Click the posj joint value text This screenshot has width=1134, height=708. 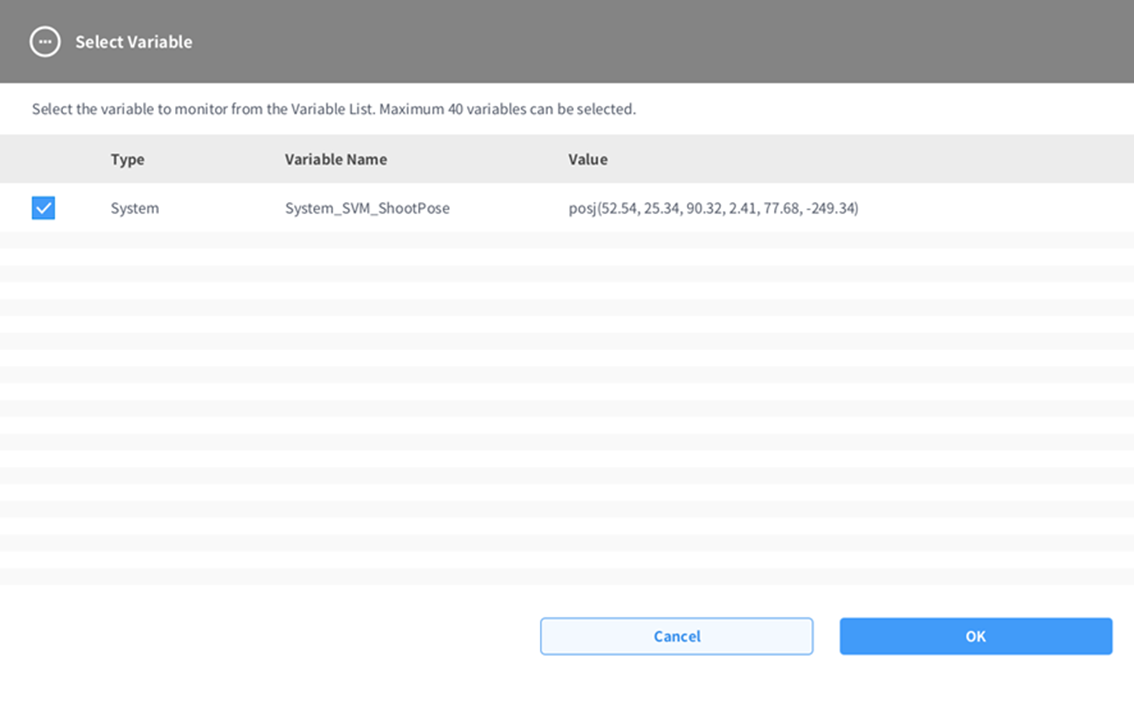click(713, 208)
